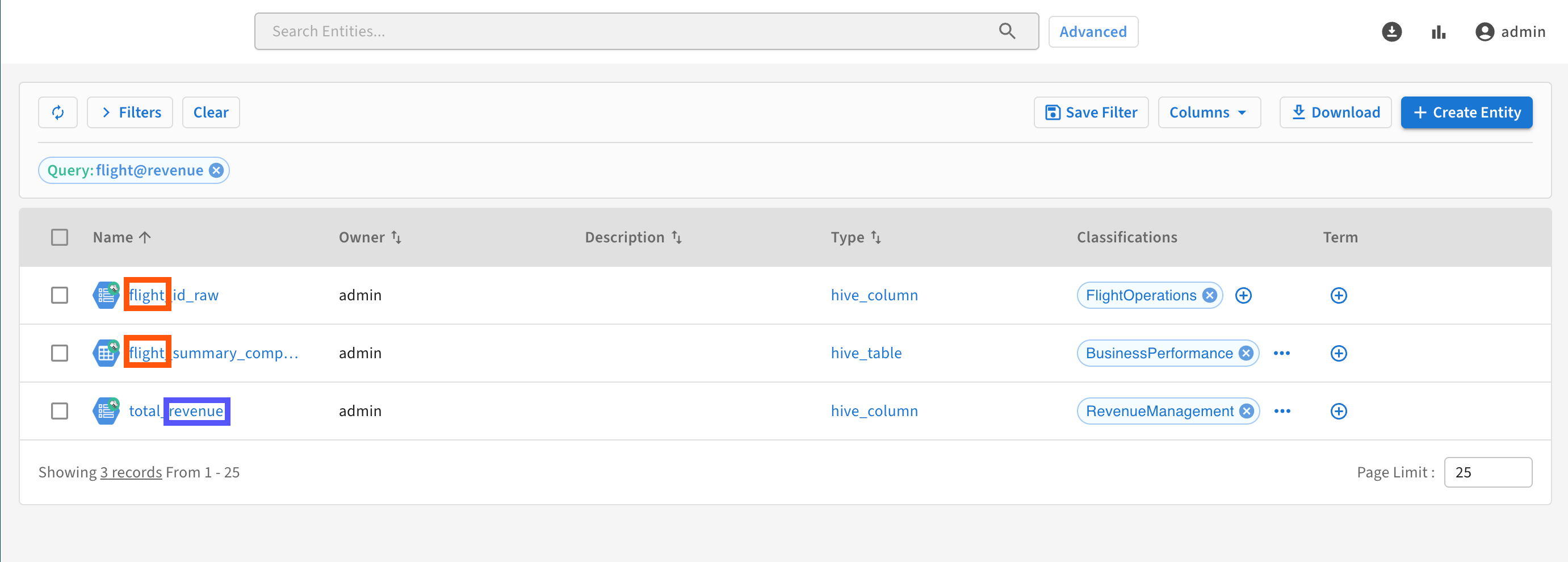Click the refresh search results icon
This screenshot has width=1568, height=562.
pyautogui.click(x=58, y=112)
